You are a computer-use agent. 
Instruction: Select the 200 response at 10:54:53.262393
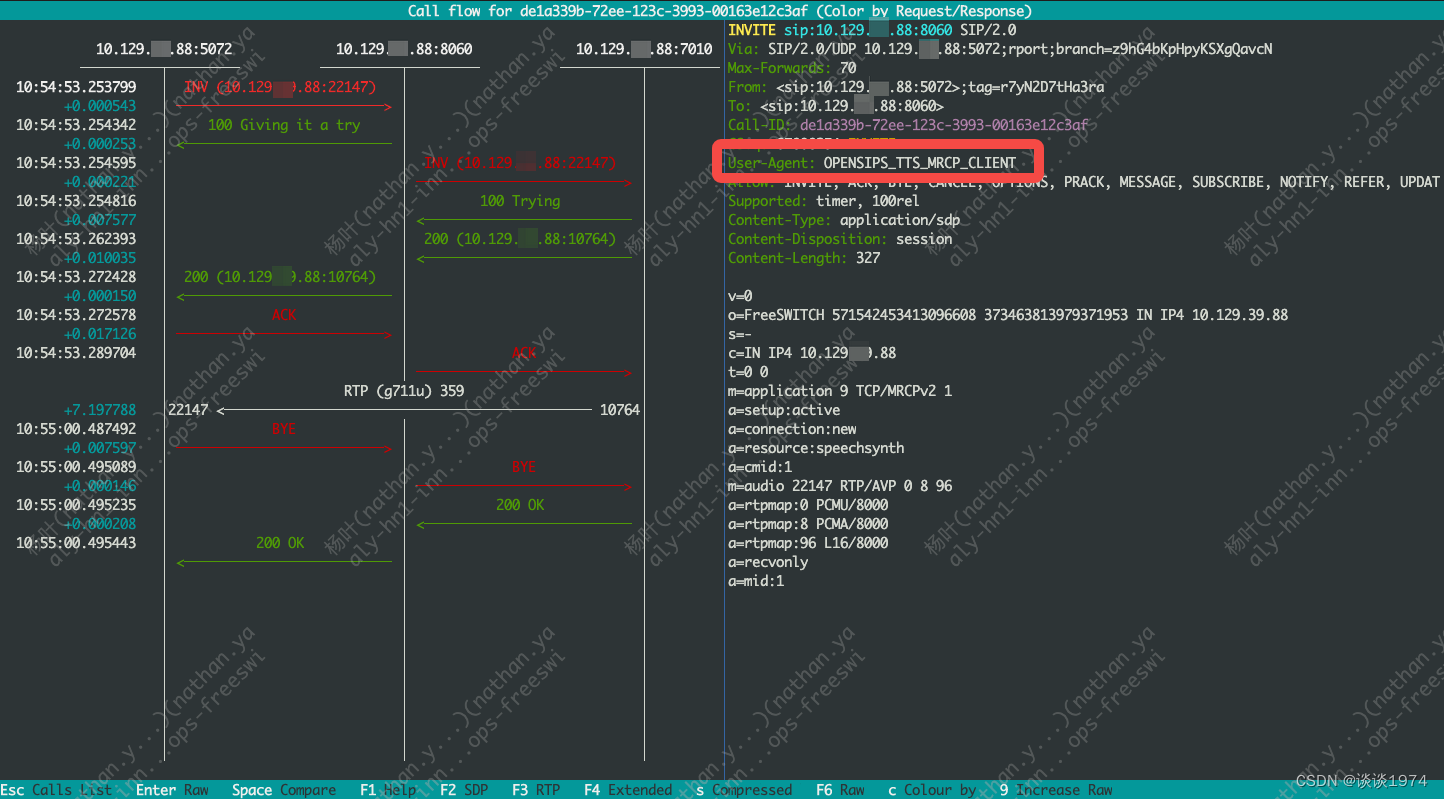pyautogui.click(x=520, y=239)
